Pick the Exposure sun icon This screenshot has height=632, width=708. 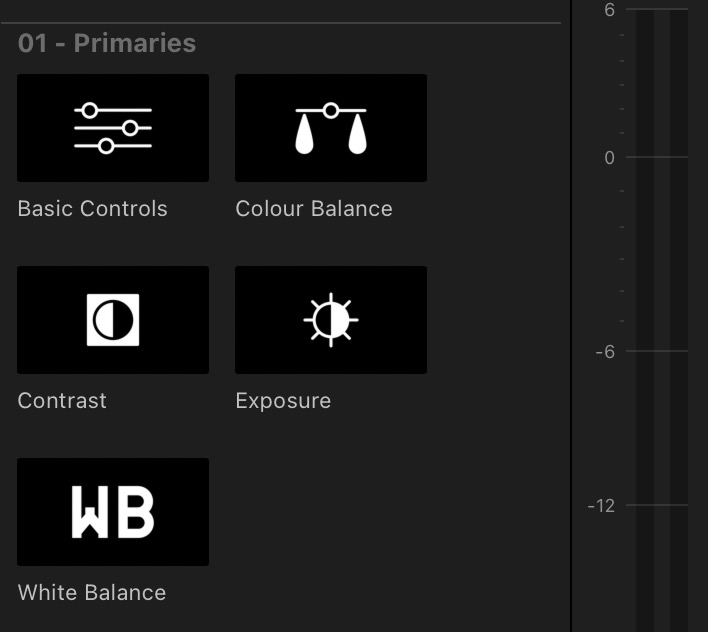[x=330, y=320]
